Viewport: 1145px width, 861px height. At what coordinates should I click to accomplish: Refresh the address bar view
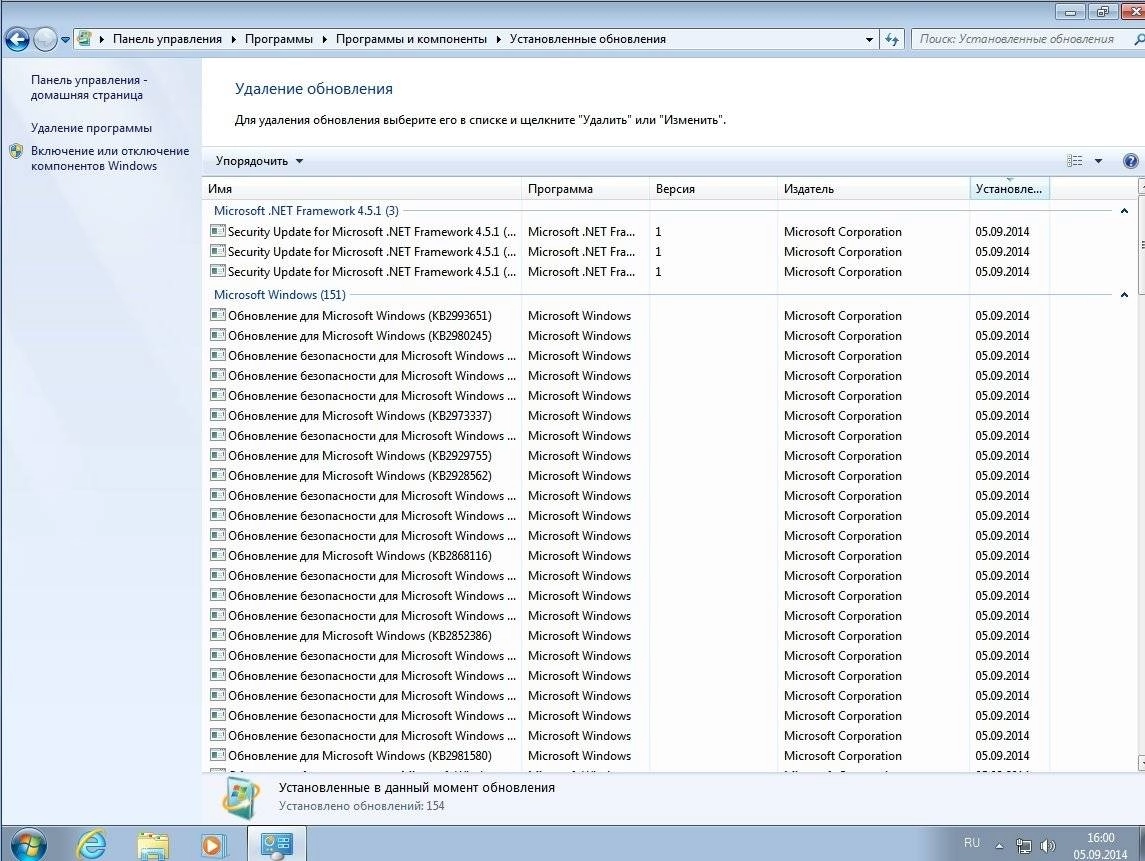[892, 39]
